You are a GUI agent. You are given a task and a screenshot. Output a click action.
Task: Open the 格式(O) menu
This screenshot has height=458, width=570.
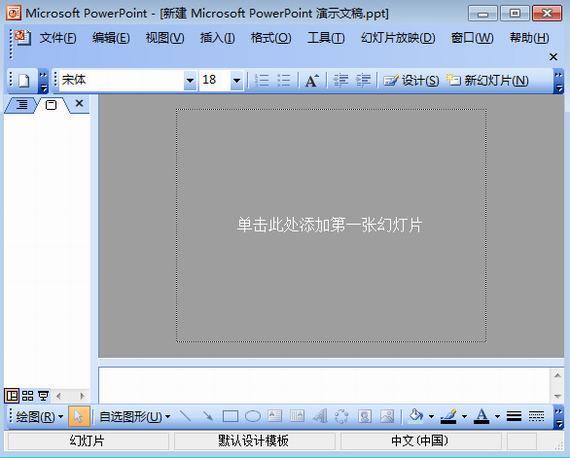[x=271, y=38]
